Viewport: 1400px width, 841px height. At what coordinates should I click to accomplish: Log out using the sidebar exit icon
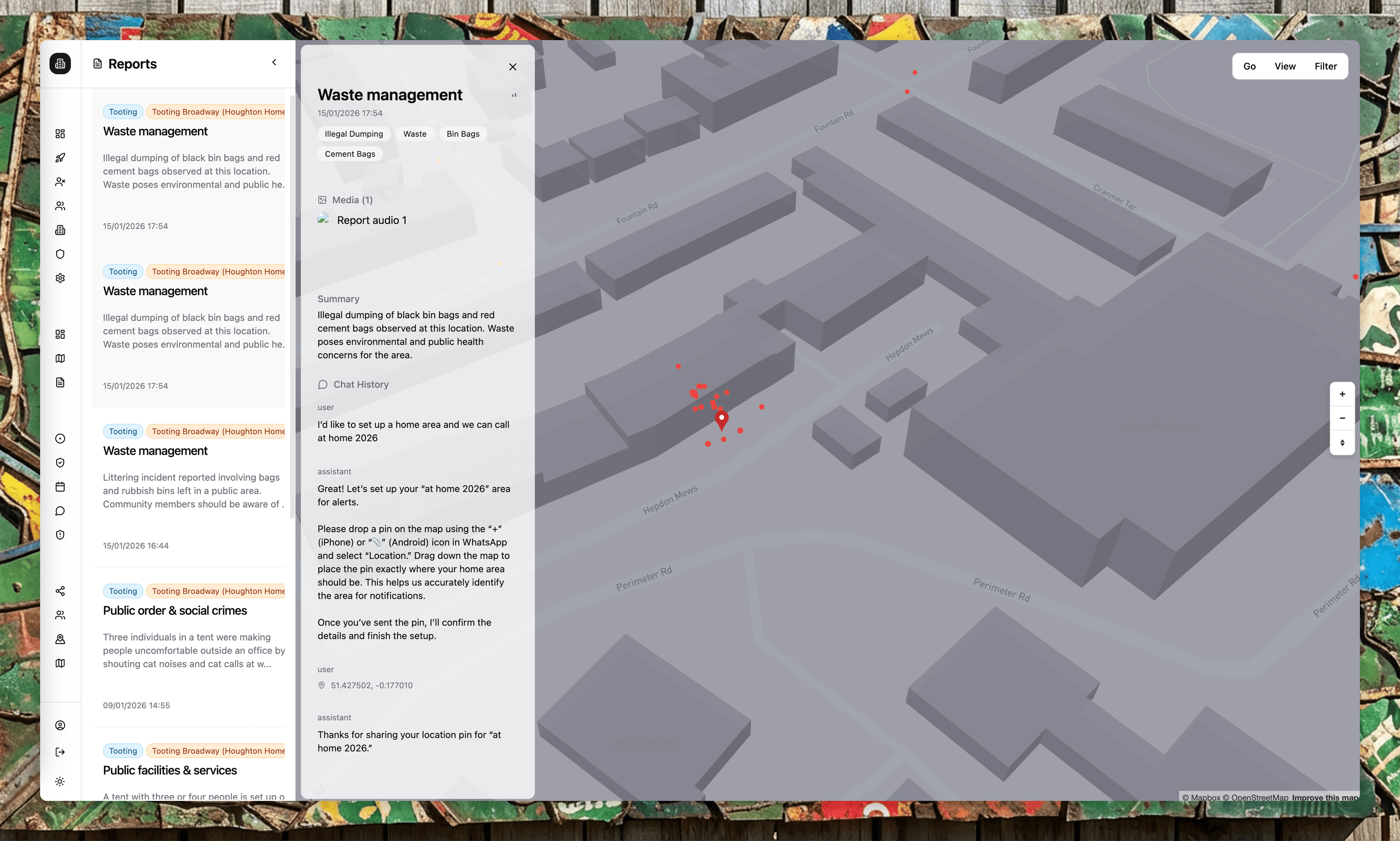tap(60, 752)
